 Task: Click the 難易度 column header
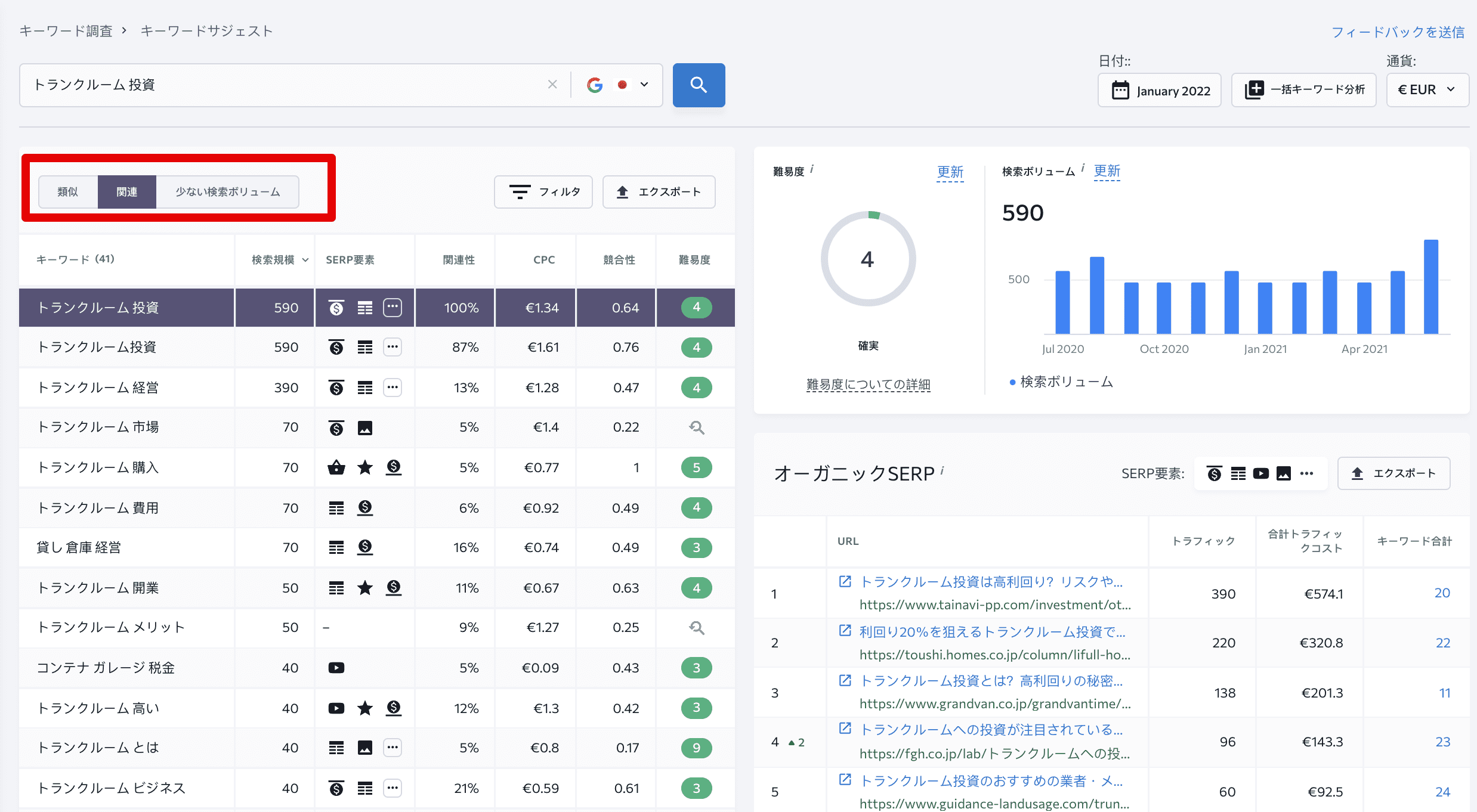pyautogui.click(x=694, y=260)
